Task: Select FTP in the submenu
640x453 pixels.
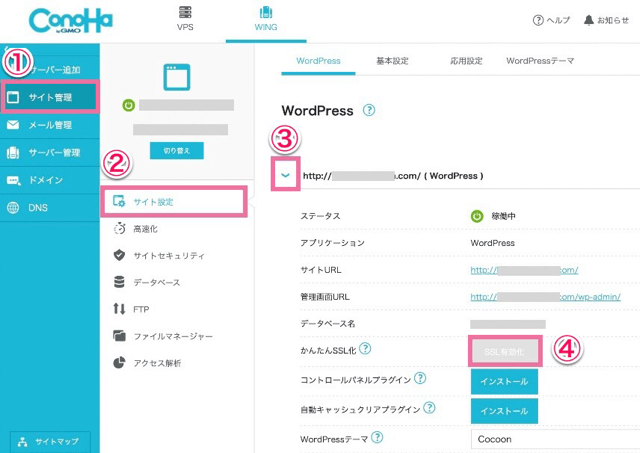Action: click(x=131, y=309)
